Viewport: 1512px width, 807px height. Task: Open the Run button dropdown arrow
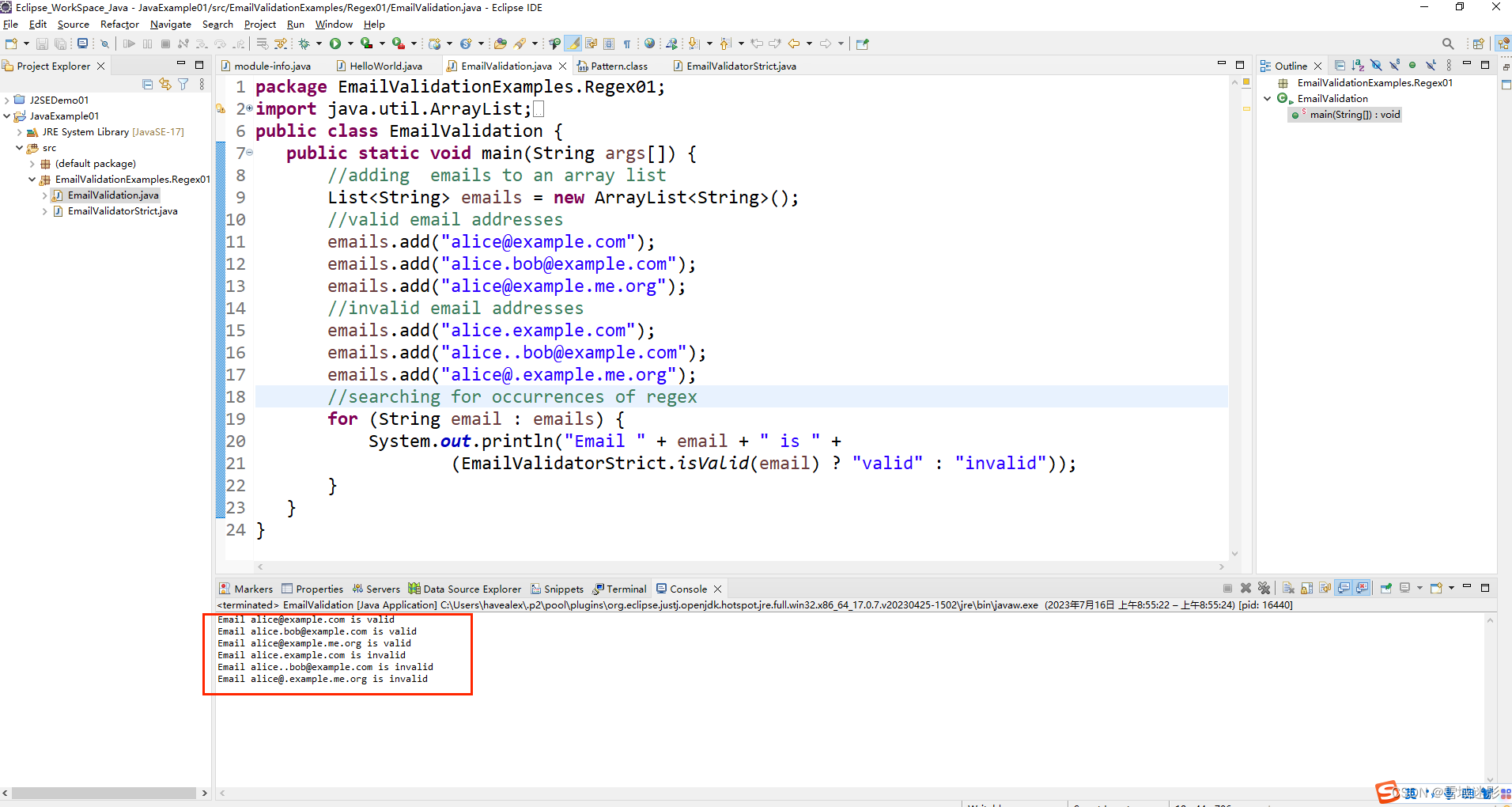point(350,44)
